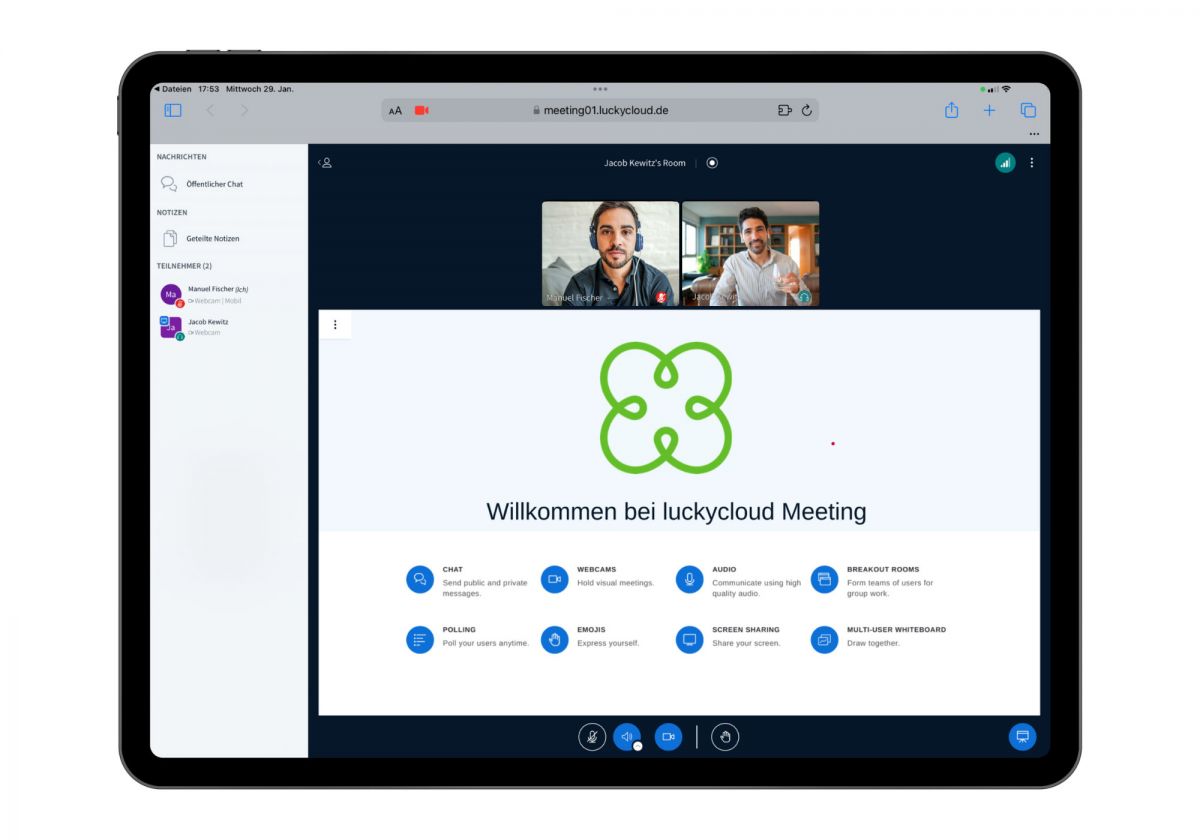Screen dimensions: 1200x840
Task: Open a new Safari tab
Action: (x=989, y=110)
